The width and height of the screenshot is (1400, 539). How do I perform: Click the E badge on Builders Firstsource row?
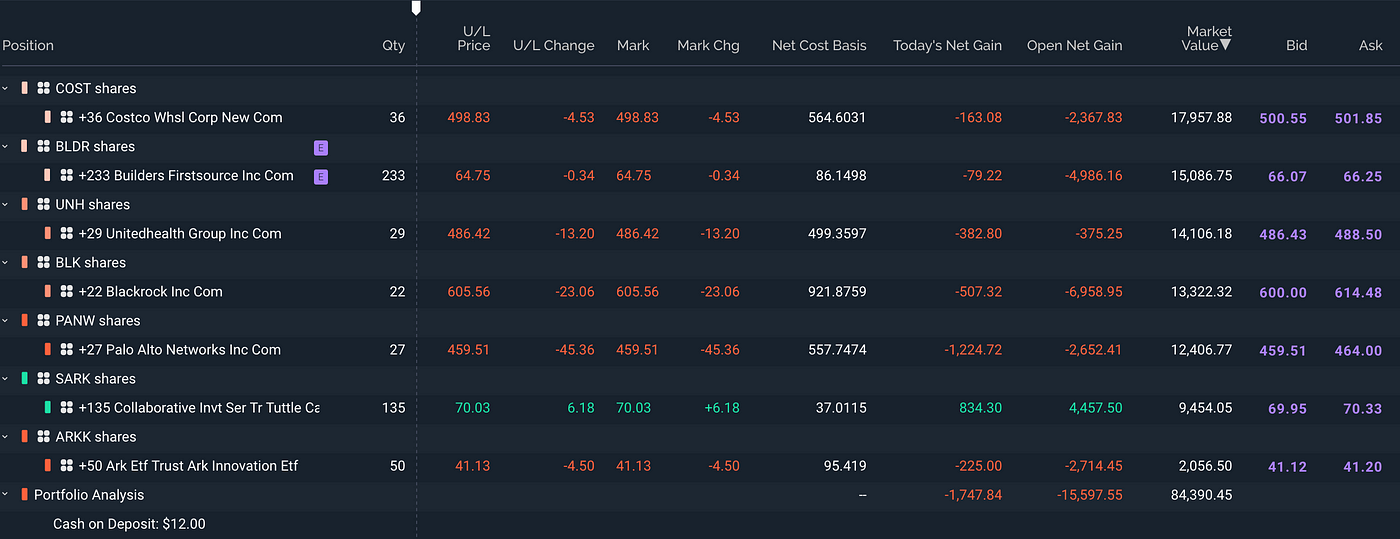pyautogui.click(x=320, y=177)
